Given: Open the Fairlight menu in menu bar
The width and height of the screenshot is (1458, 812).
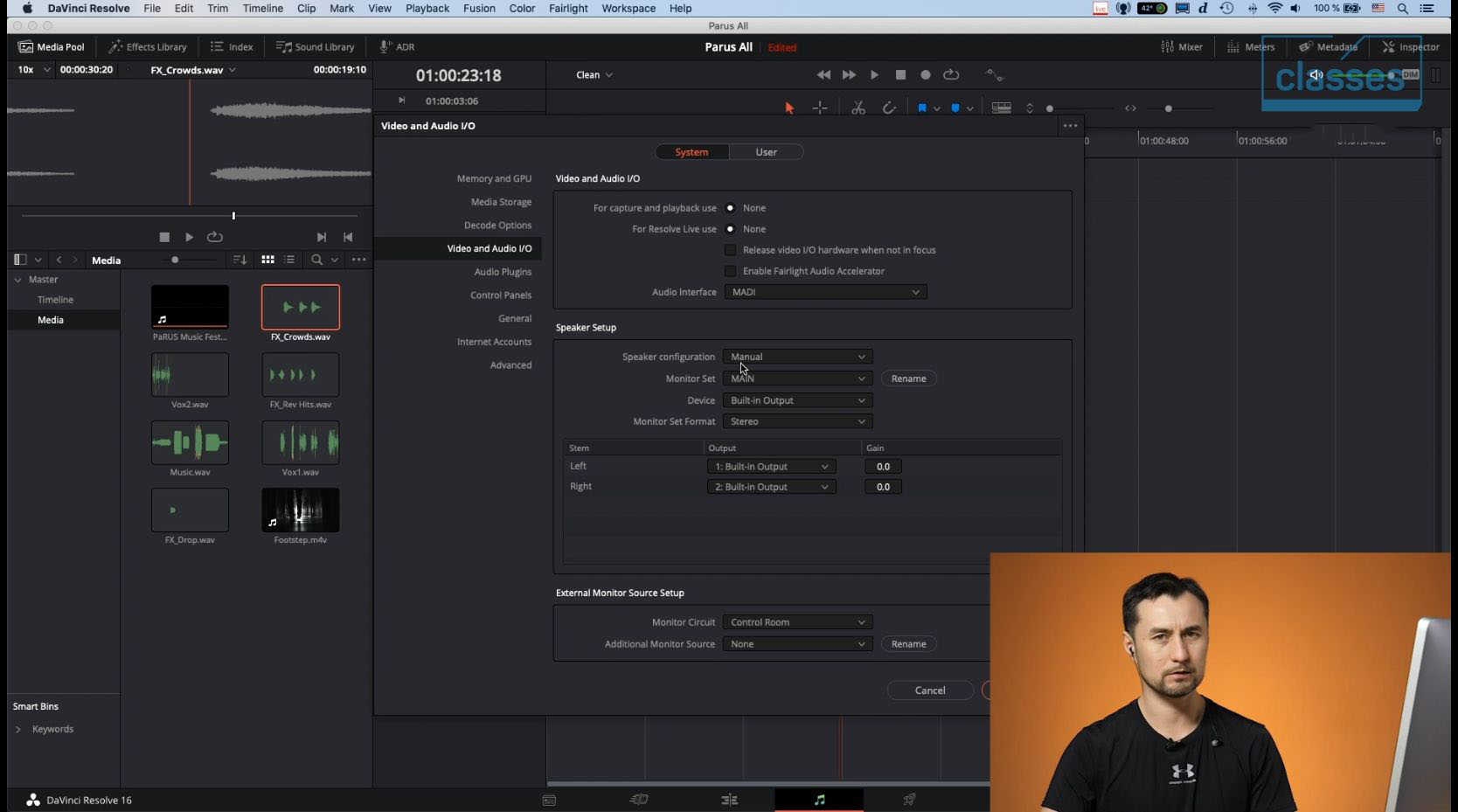Looking at the screenshot, I should 568,8.
